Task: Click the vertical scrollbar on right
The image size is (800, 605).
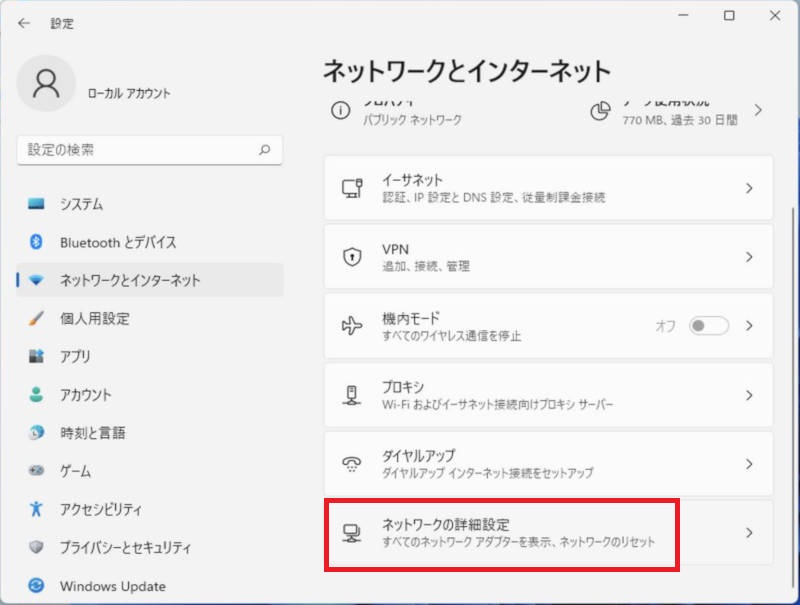Action: tap(793, 398)
